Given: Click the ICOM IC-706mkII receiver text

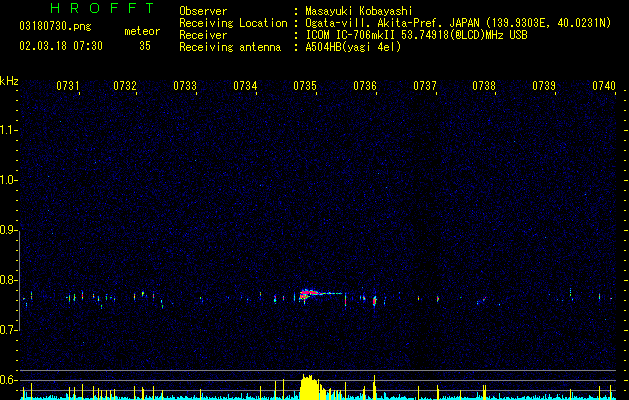Looking at the screenshot, I should [416, 35].
